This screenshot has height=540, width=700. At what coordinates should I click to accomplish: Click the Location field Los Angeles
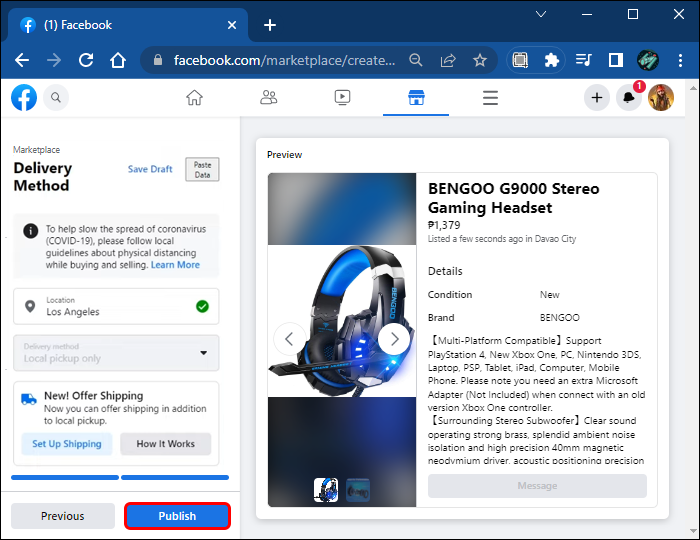pyautogui.click(x=116, y=306)
